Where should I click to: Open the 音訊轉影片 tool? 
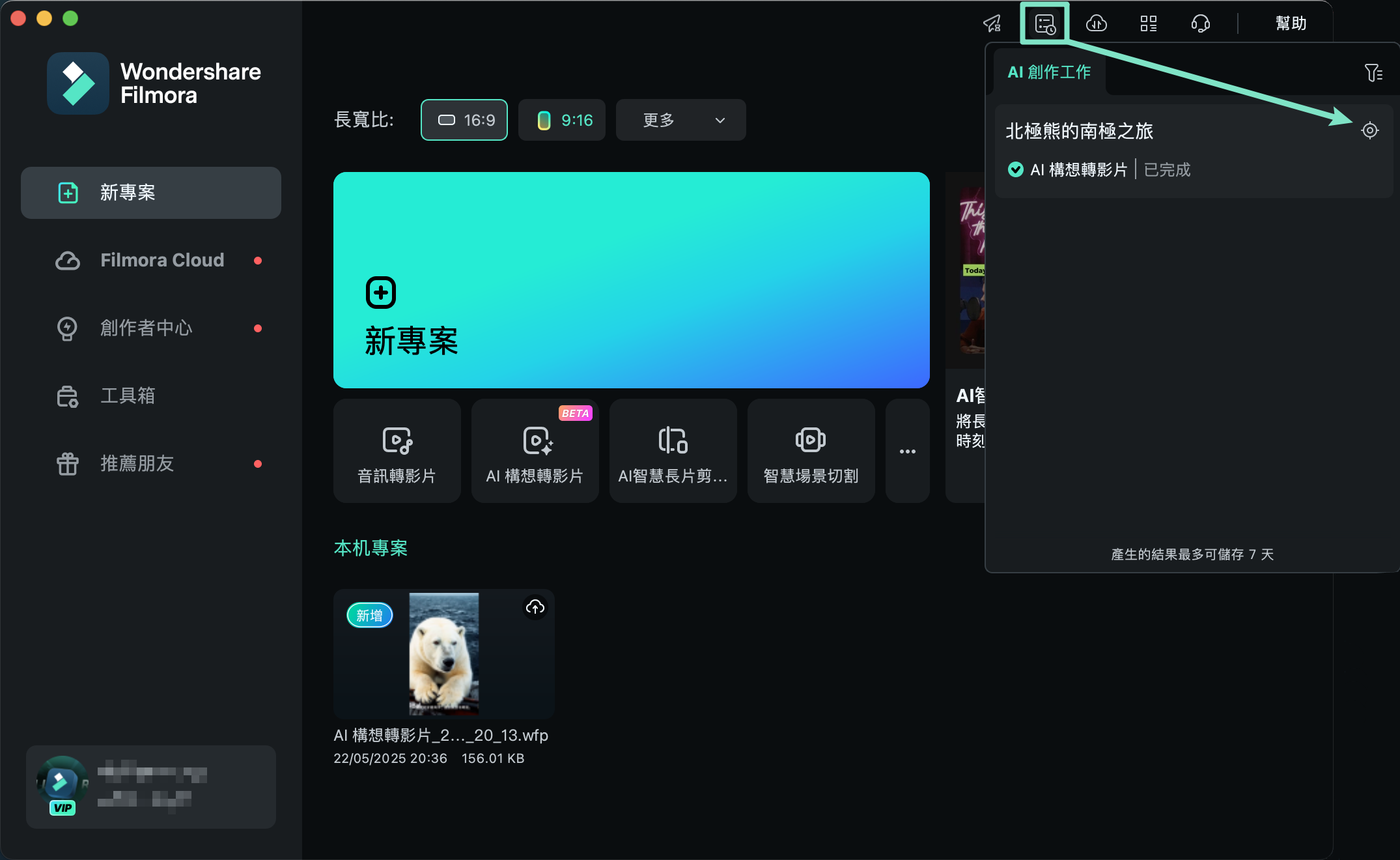[x=397, y=451]
